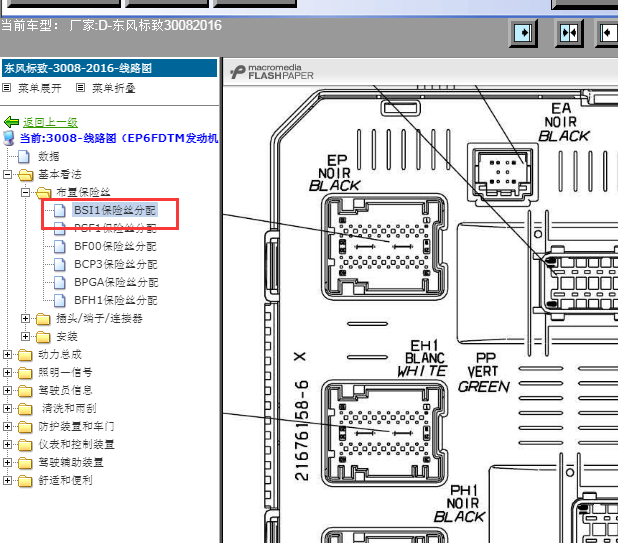The image size is (618, 543).
Task: Click the BPGA保险丝分配 page icon
Action: pos(60,283)
